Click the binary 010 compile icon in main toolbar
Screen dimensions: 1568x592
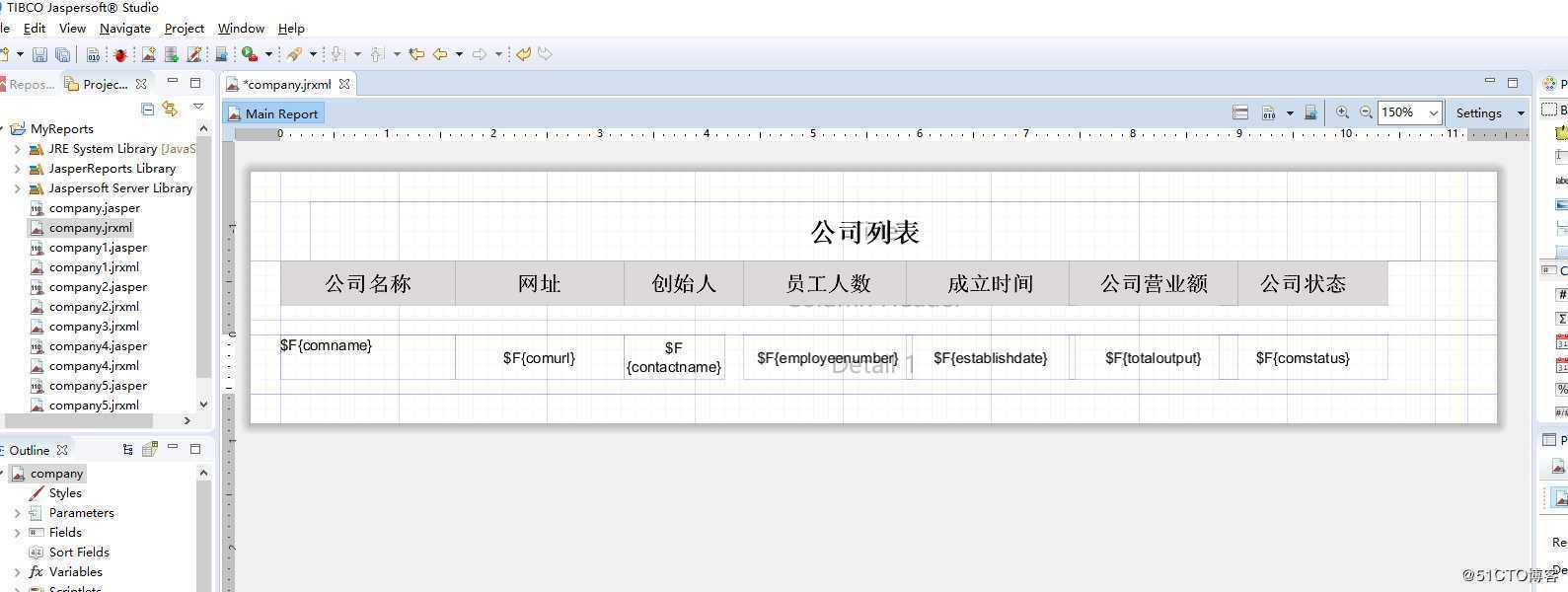[x=93, y=54]
